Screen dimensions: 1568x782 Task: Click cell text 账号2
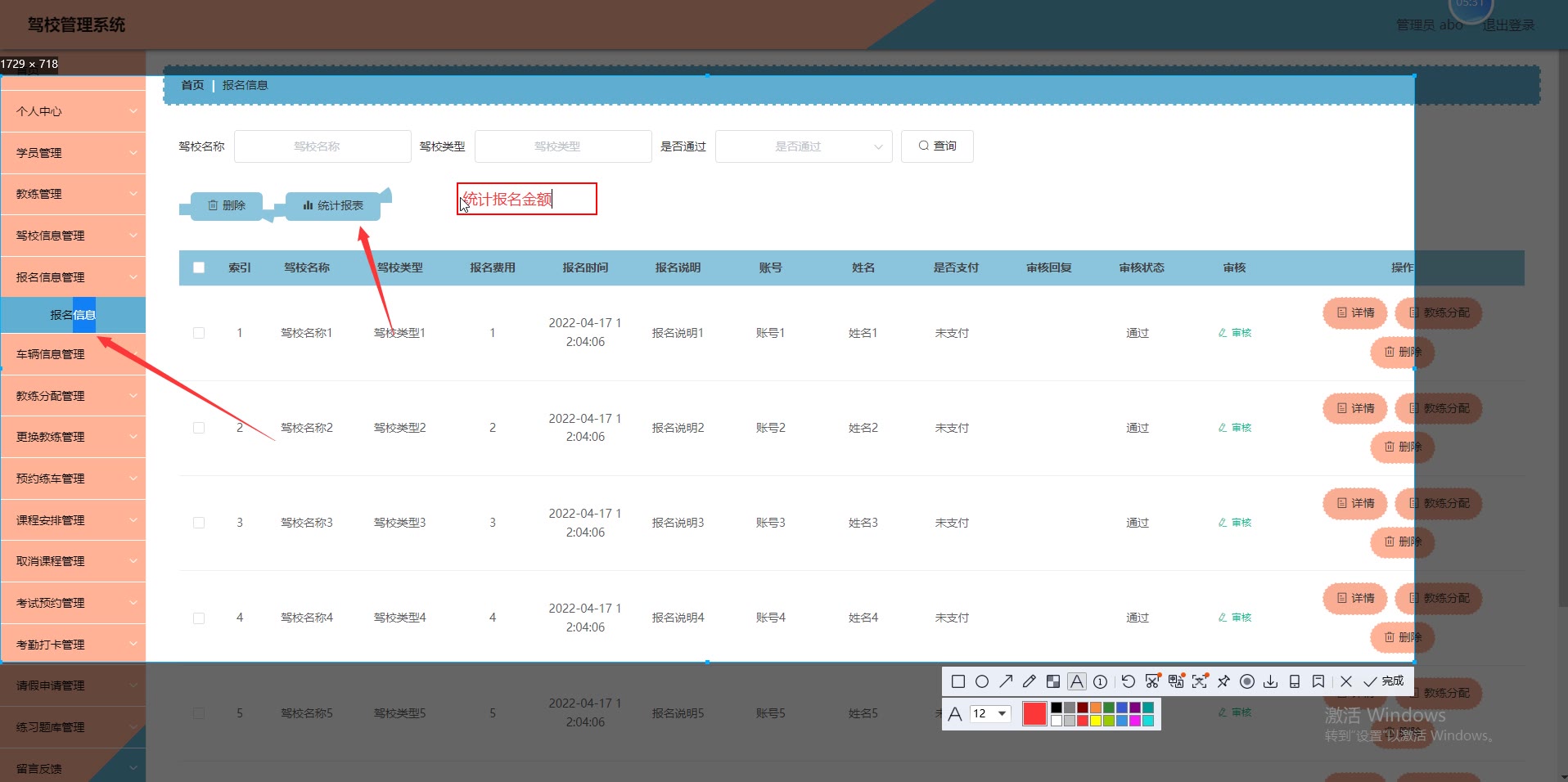click(x=770, y=428)
